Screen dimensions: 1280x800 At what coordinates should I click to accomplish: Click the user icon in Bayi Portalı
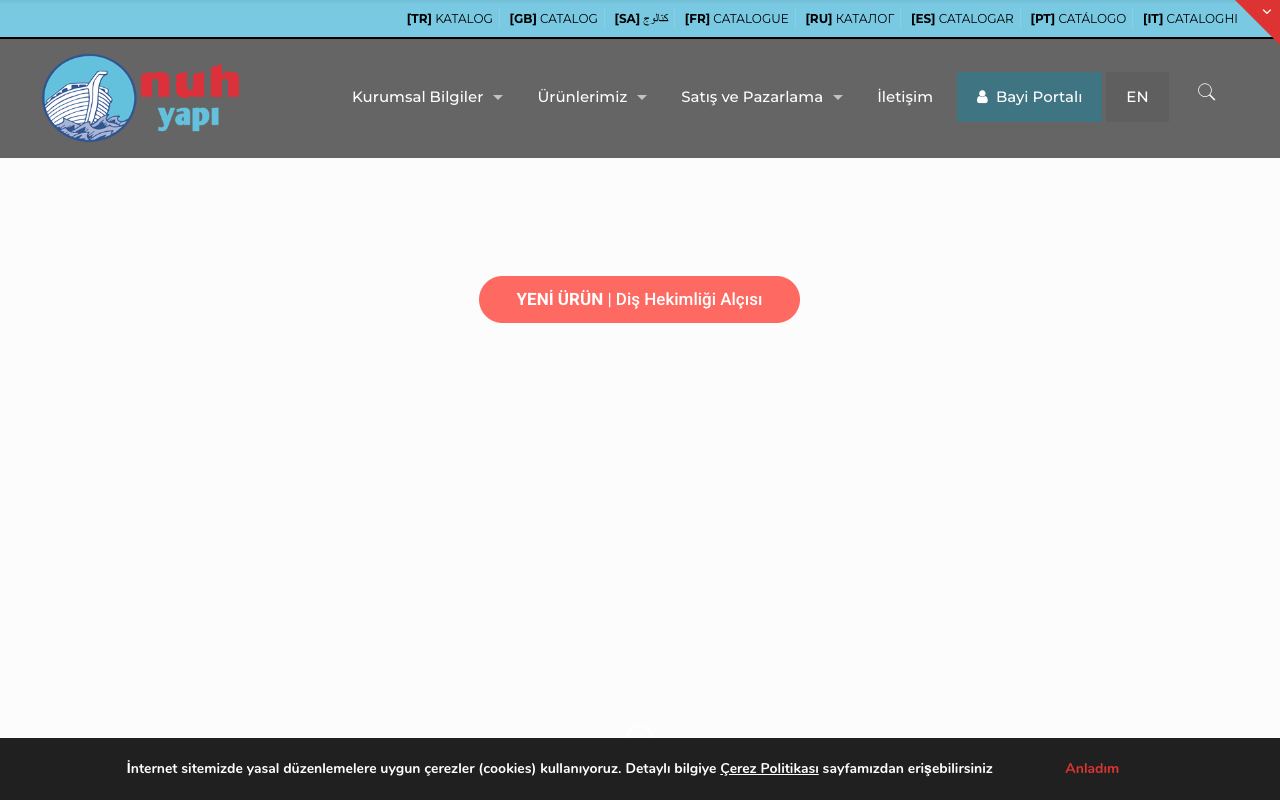click(x=982, y=97)
